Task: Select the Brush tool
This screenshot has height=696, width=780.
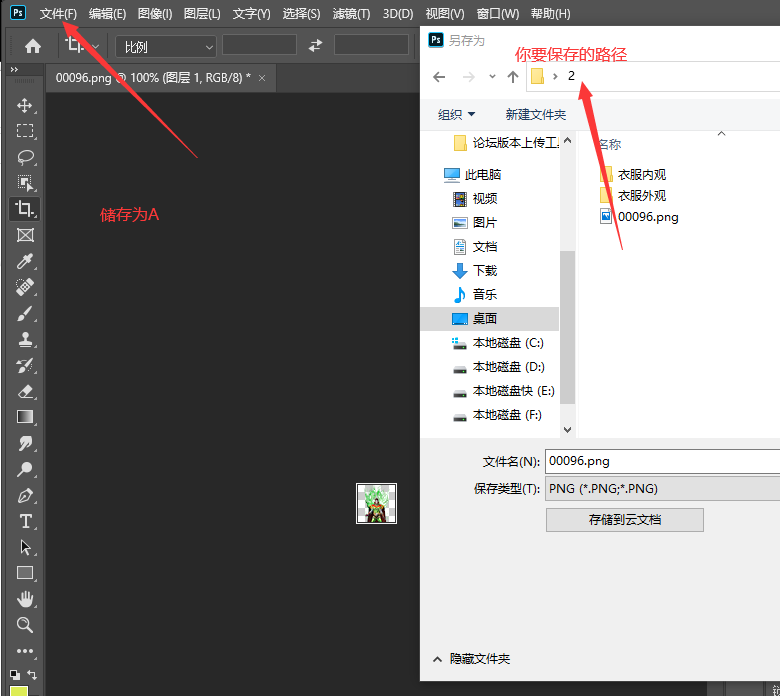Action: pyautogui.click(x=25, y=313)
